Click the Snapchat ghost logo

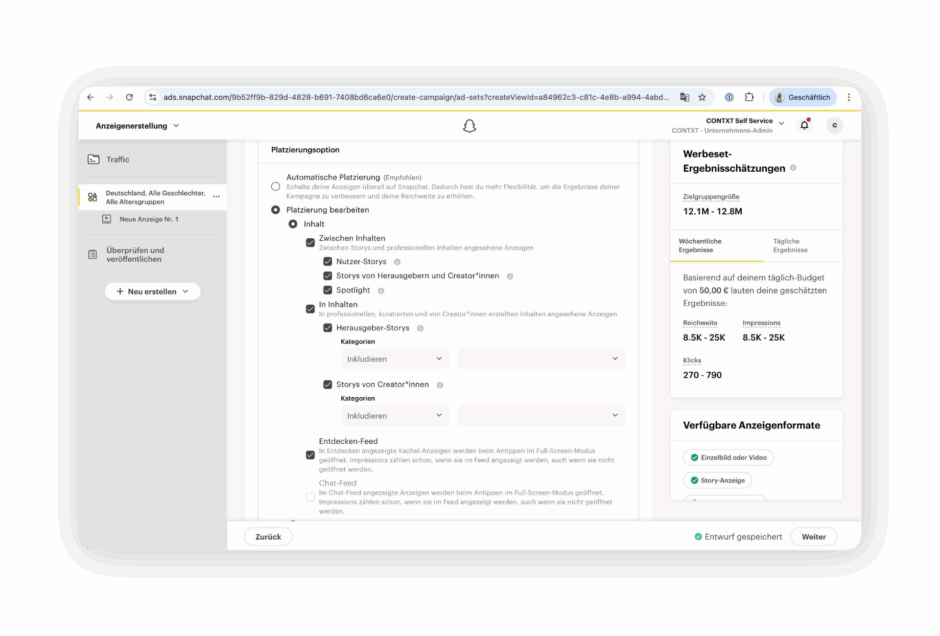469,126
